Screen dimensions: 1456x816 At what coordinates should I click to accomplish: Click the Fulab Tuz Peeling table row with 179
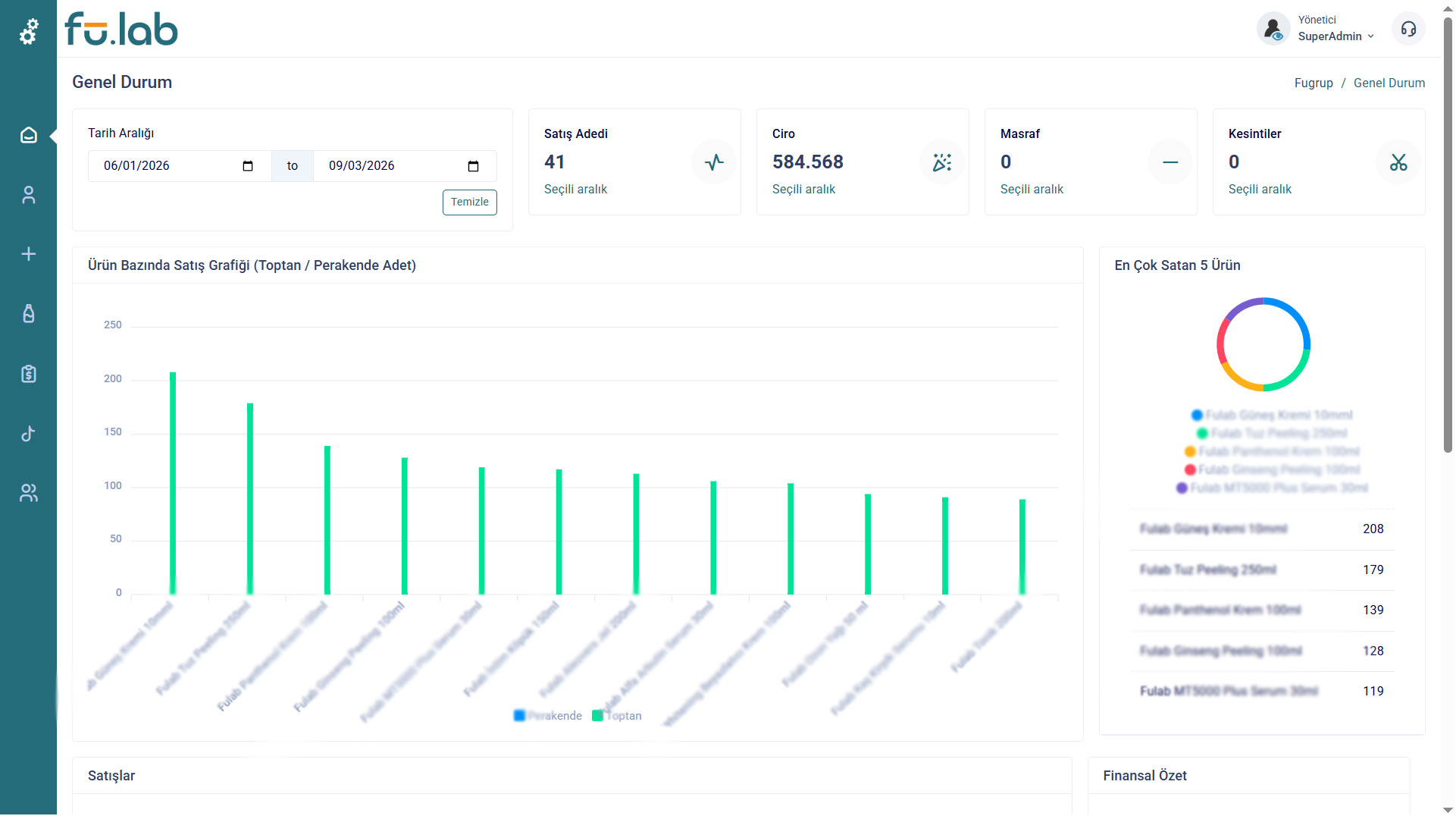[1262, 570]
